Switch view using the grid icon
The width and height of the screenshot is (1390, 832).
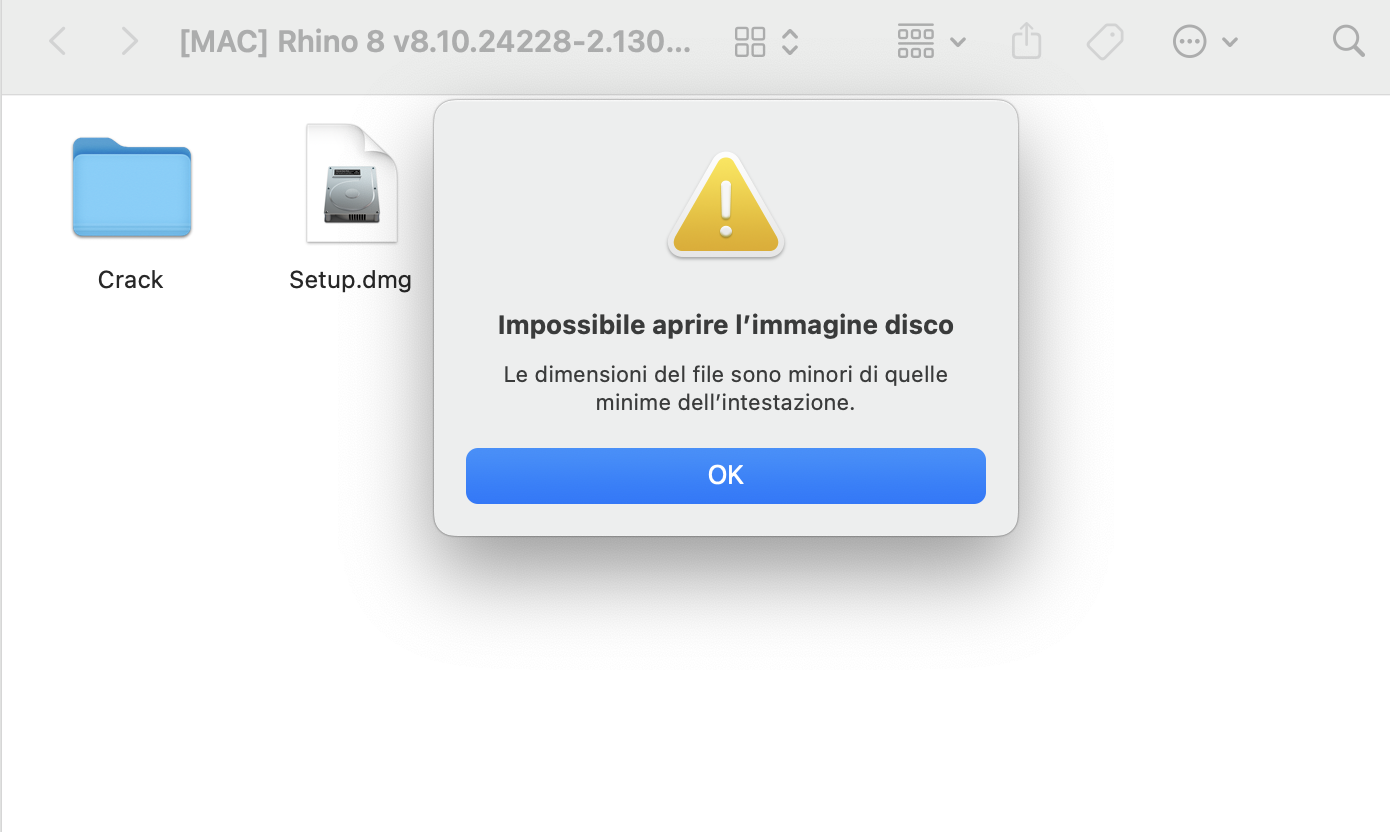pyautogui.click(x=750, y=41)
